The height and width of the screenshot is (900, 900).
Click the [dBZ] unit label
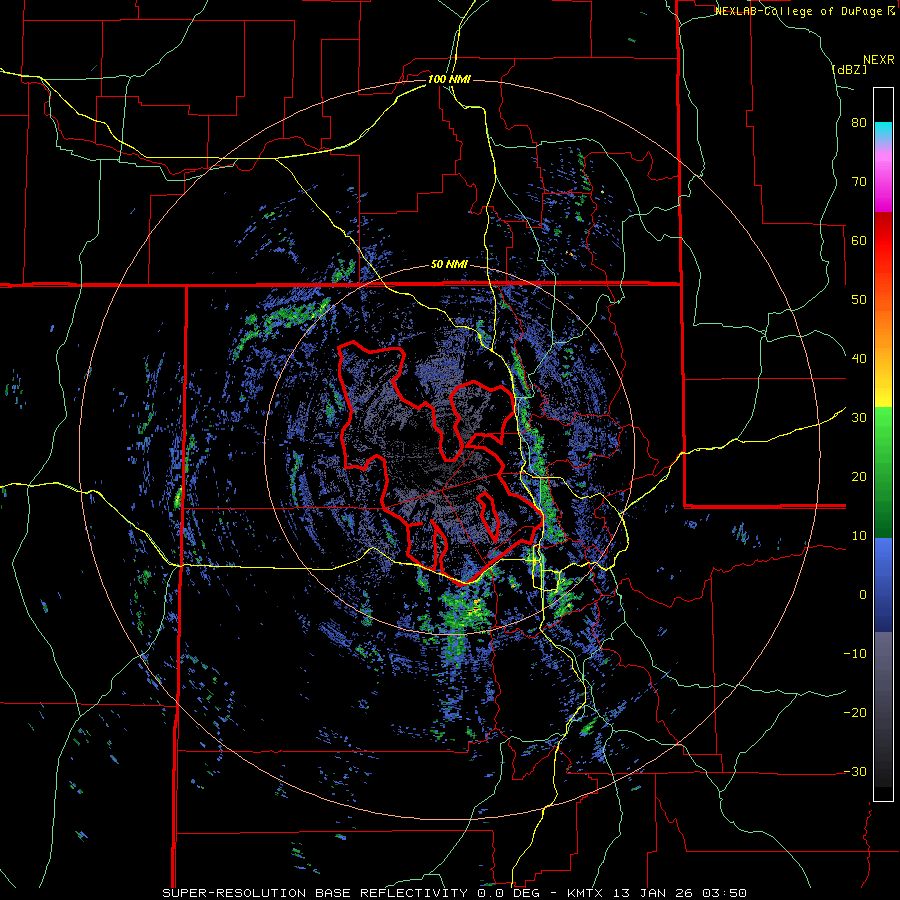tap(849, 69)
